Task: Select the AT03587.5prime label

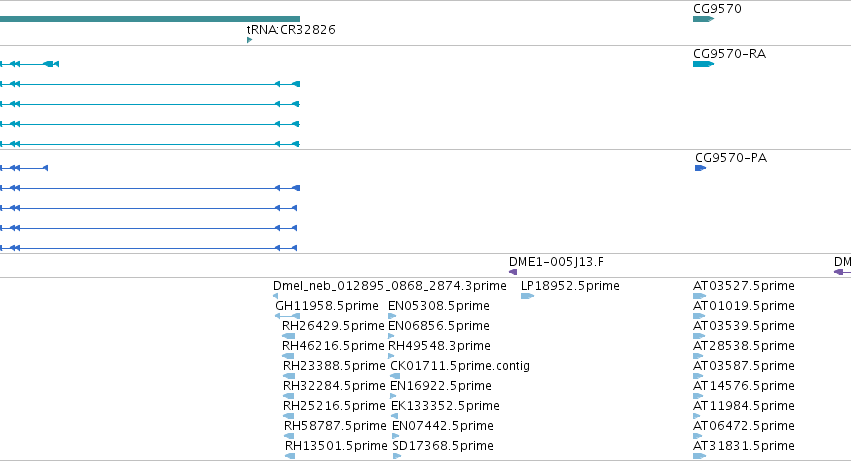Action: coord(744,366)
